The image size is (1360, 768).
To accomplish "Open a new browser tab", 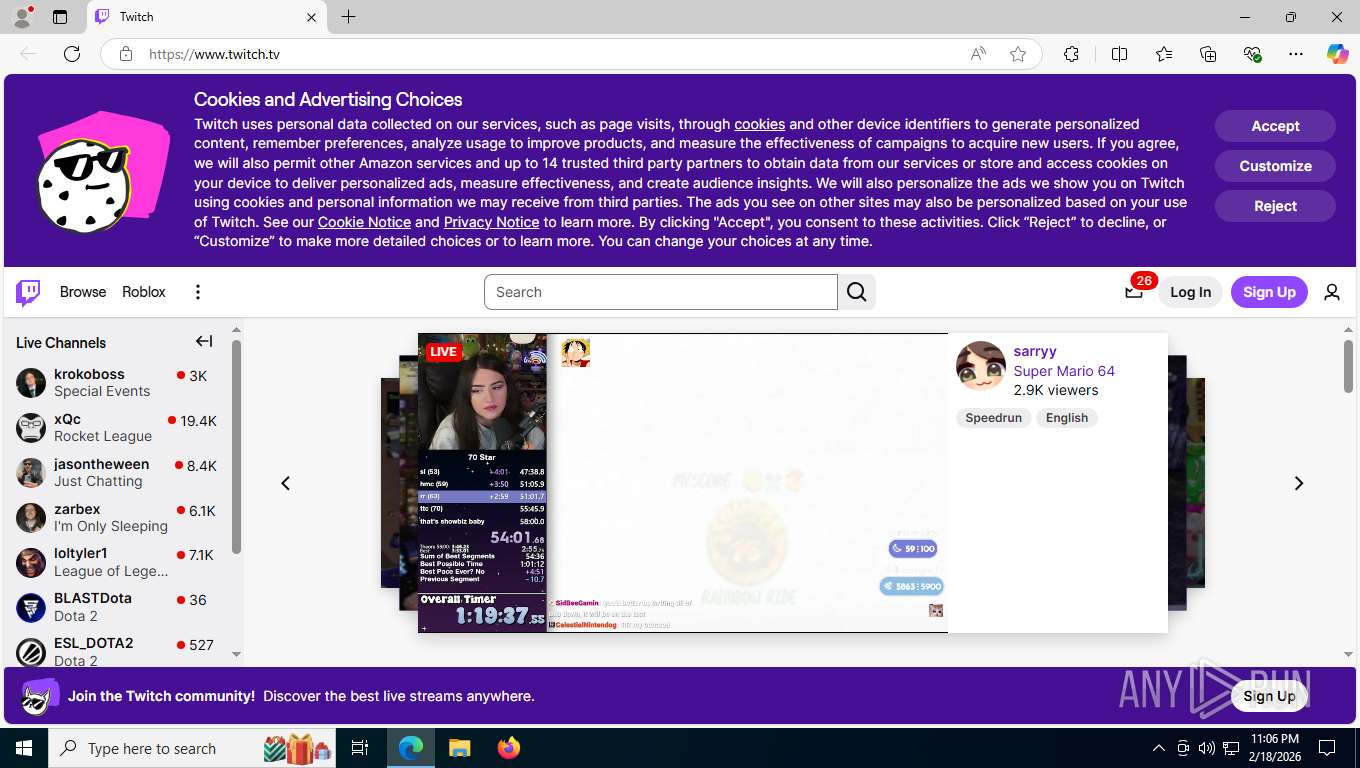I will (348, 17).
